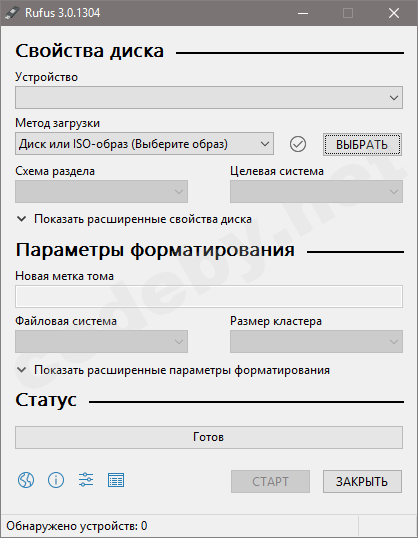Open the Размер кластера dropdown
Screen dimensions: 418x538
316,341
